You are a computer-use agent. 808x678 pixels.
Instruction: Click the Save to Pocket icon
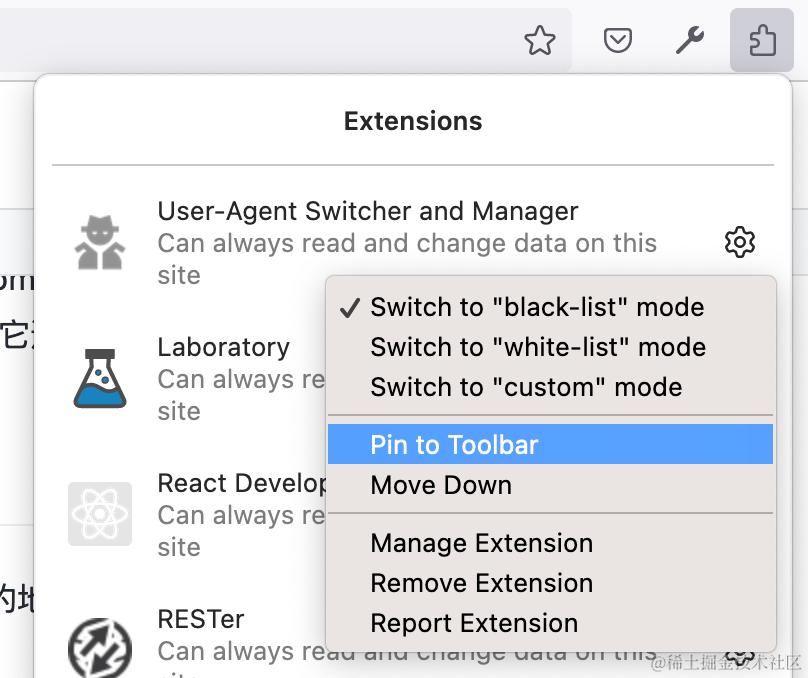617,40
